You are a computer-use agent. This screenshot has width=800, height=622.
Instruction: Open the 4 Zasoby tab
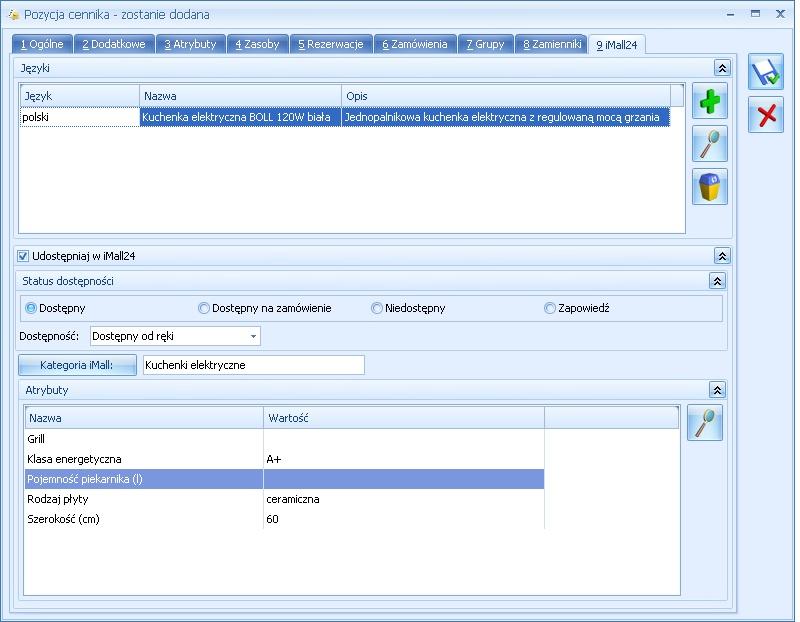point(258,44)
